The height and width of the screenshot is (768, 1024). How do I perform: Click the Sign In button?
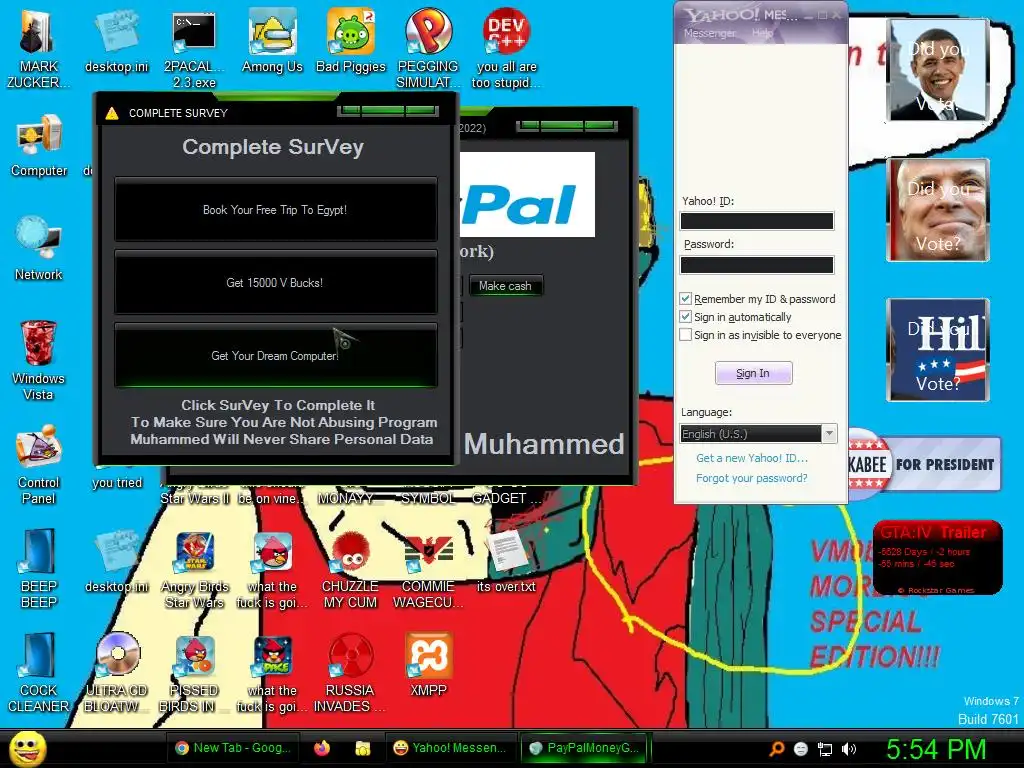[x=753, y=373]
